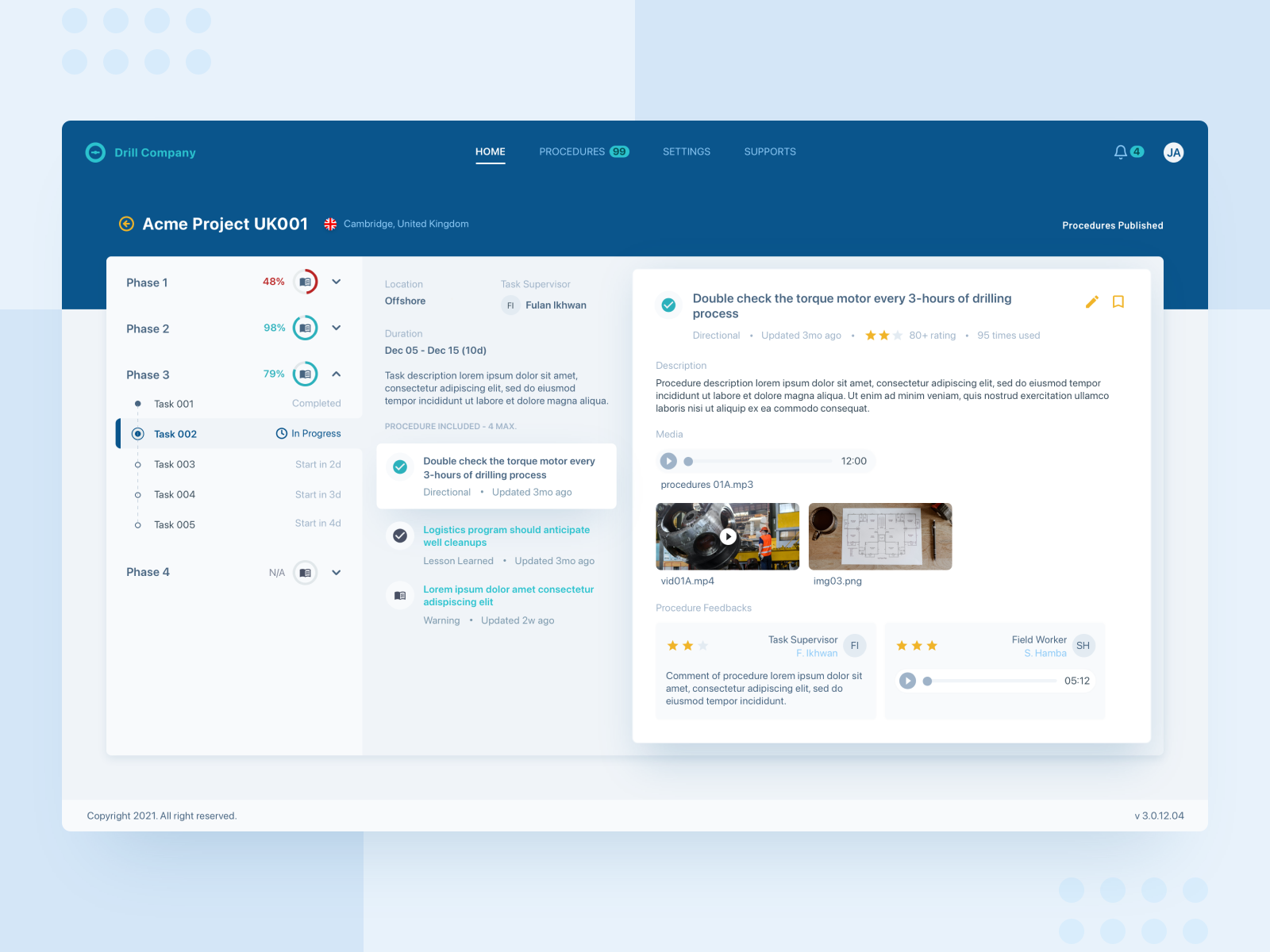This screenshot has width=1270, height=952.
Task: Select the green checkmark on Logistics program procedure
Action: pyautogui.click(x=399, y=535)
